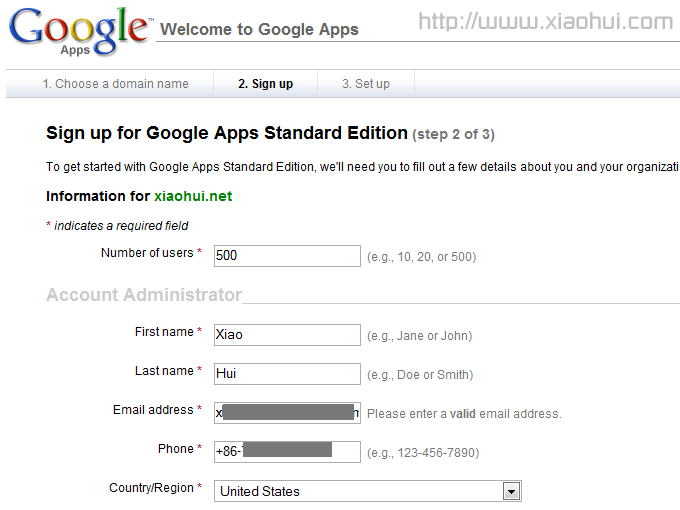Focus the First name field containing Xiao
This screenshot has height=510, width=680.
pyautogui.click(x=287, y=335)
